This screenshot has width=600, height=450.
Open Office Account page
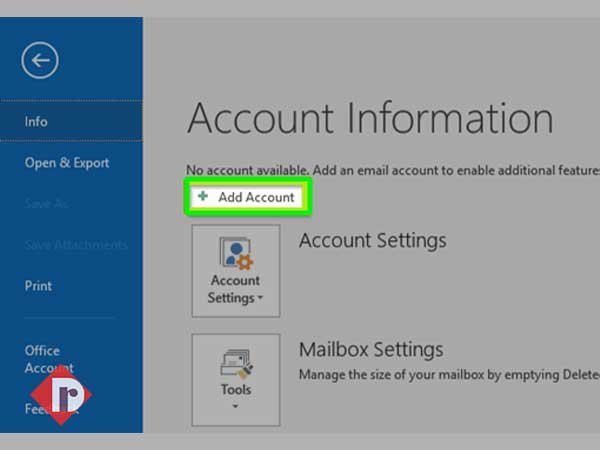[49, 359]
